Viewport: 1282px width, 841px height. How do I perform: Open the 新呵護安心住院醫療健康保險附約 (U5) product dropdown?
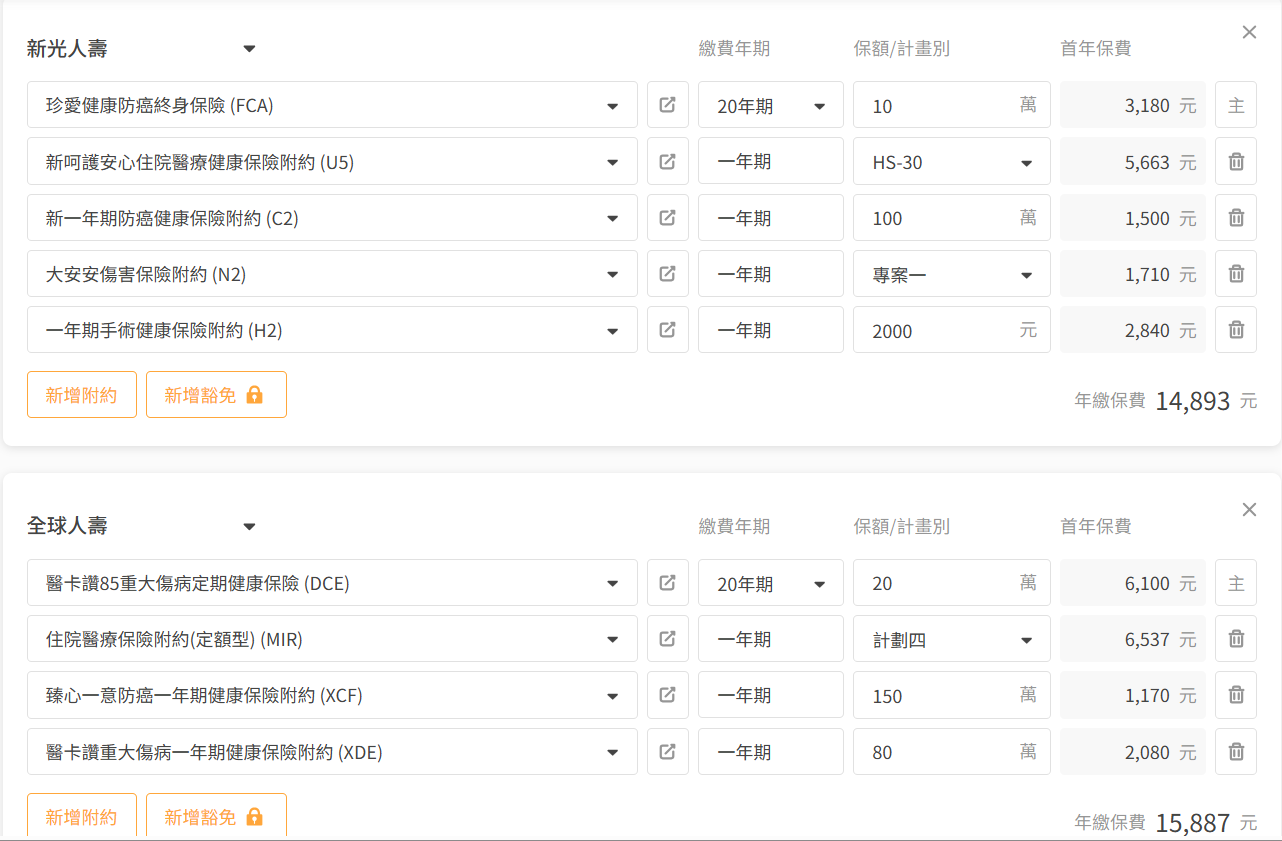[332, 161]
